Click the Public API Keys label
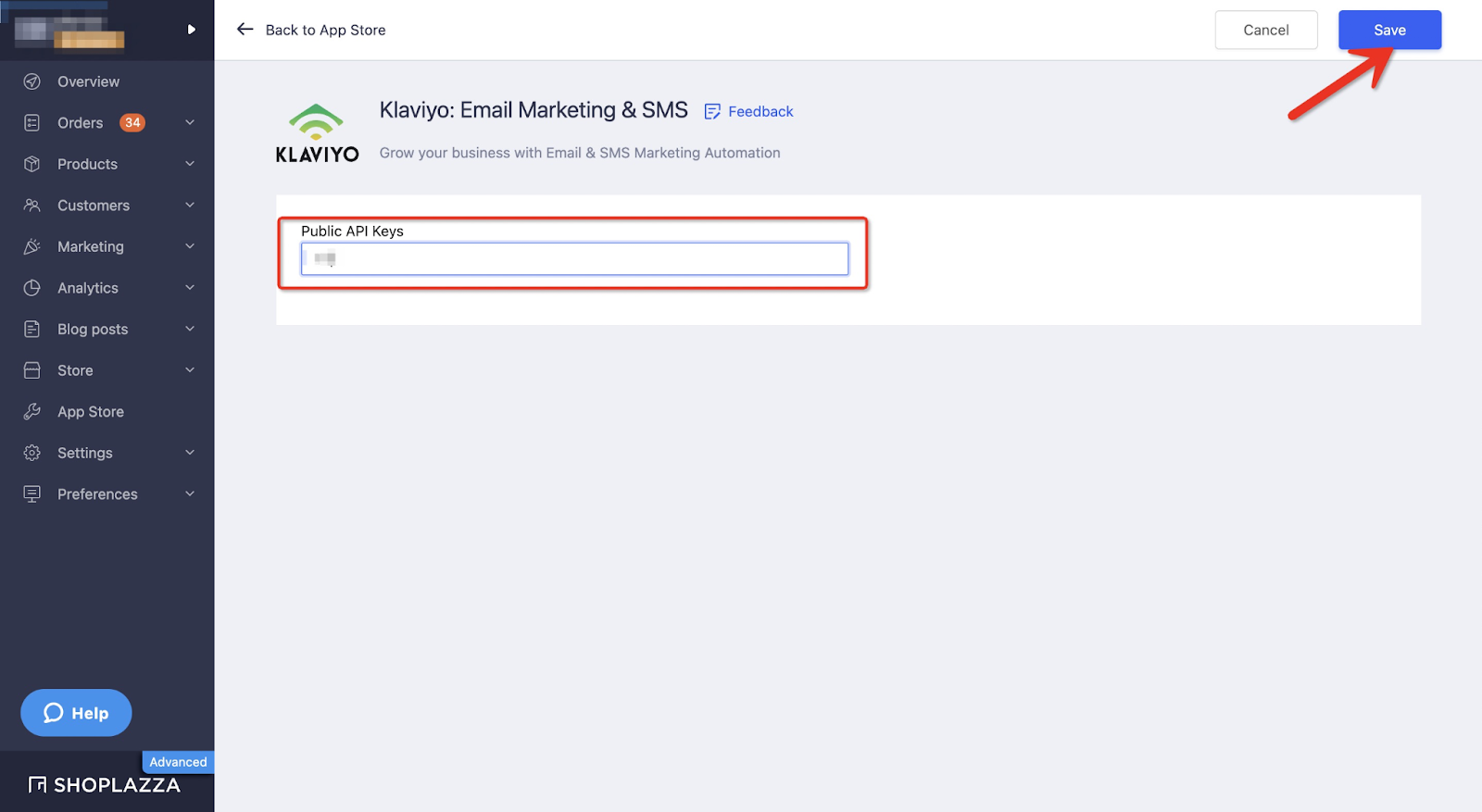 [352, 231]
